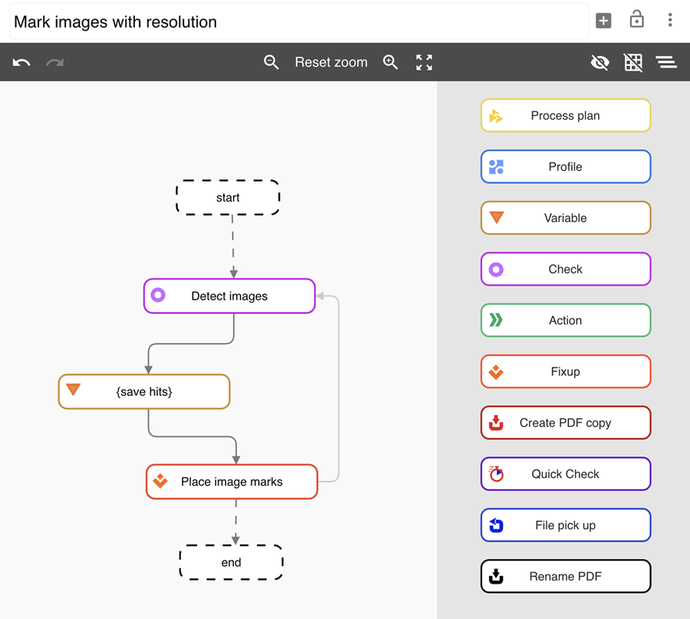
Task: Click the undo arrow icon
Action: (x=21, y=62)
